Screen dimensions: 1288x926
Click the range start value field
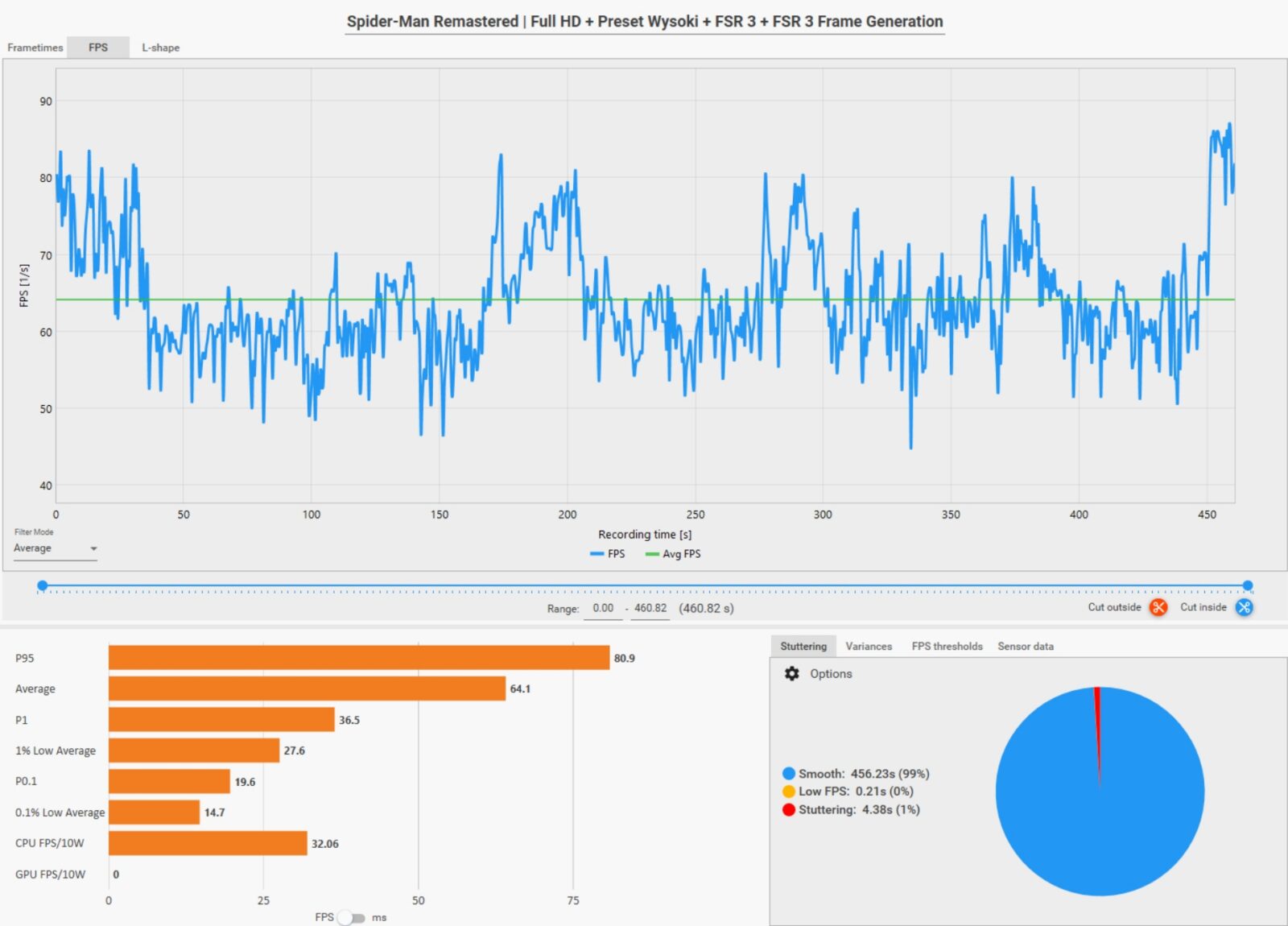point(603,609)
